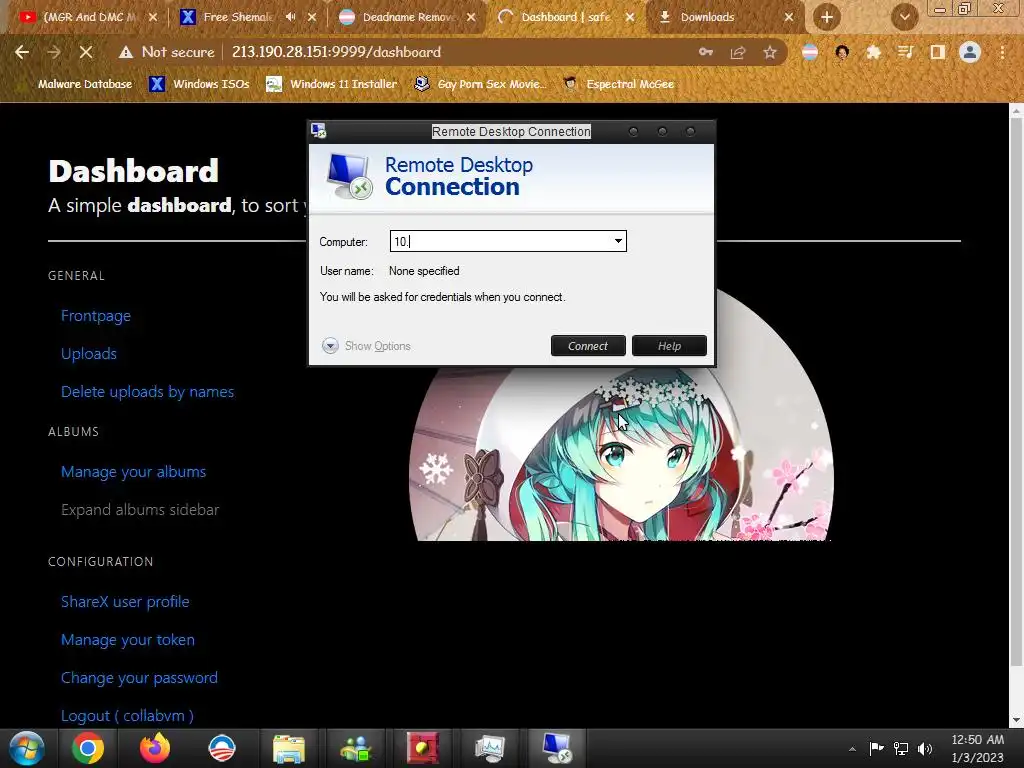
Task: Open the Computer dropdown arrow
Action: click(x=618, y=241)
